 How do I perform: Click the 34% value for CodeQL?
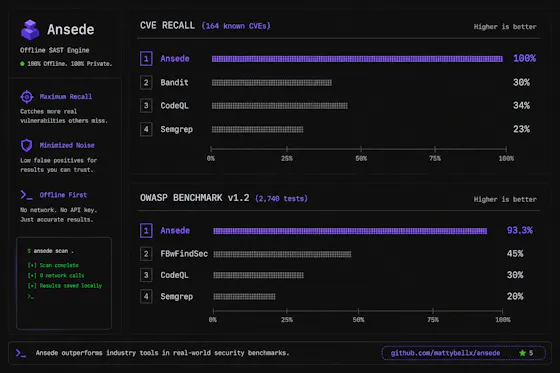point(521,105)
